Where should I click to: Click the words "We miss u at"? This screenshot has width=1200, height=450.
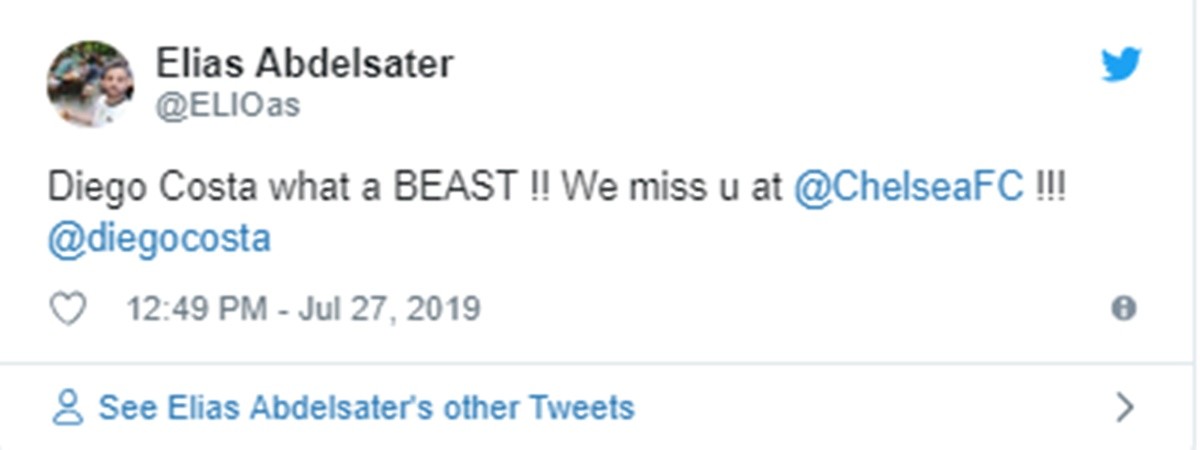pyautogui.click(x=672, y=189)
